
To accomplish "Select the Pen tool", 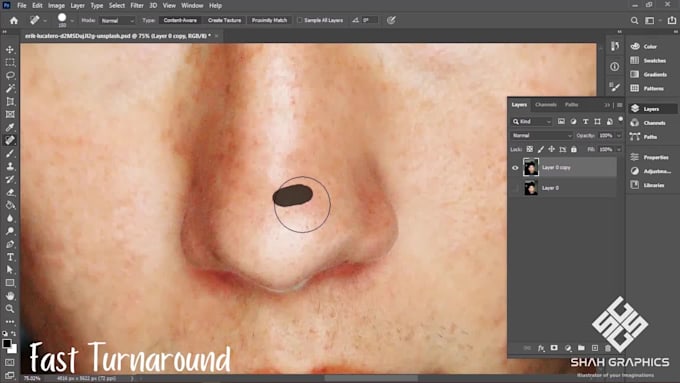I will pyautogui.click(x=10, y=244).
